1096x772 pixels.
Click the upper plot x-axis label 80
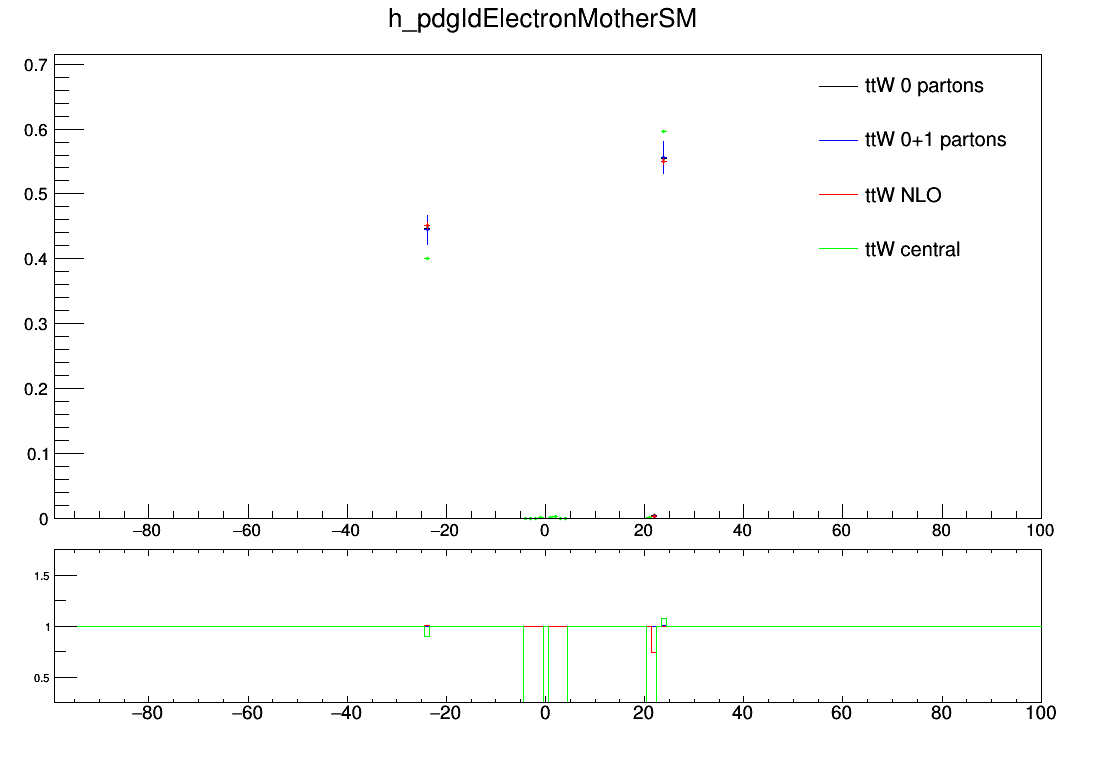pyautogui.click(x=941, y=531)
